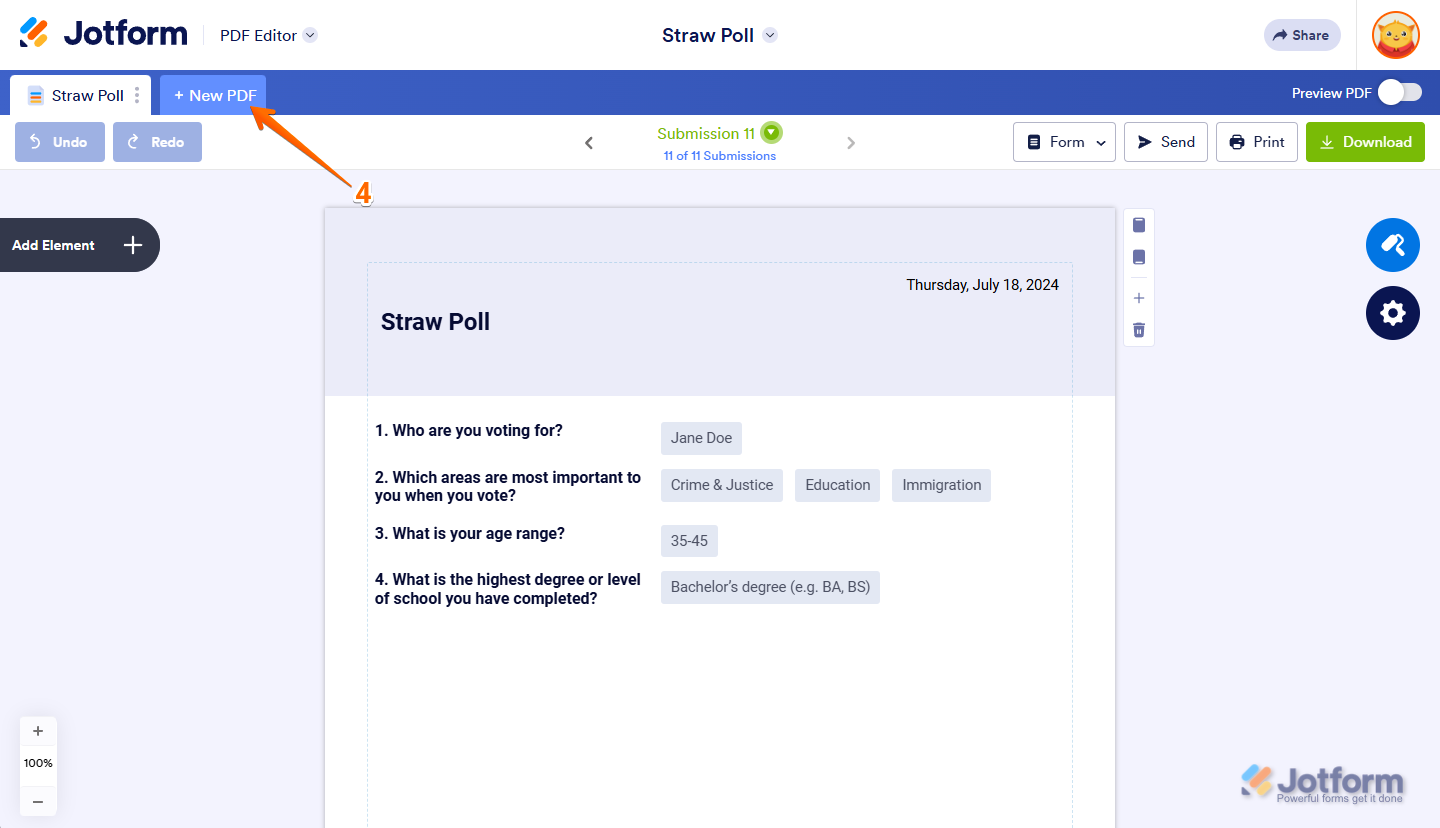Click the green Download button
The image size is (1440, 828).
(x=1365, y=142)
